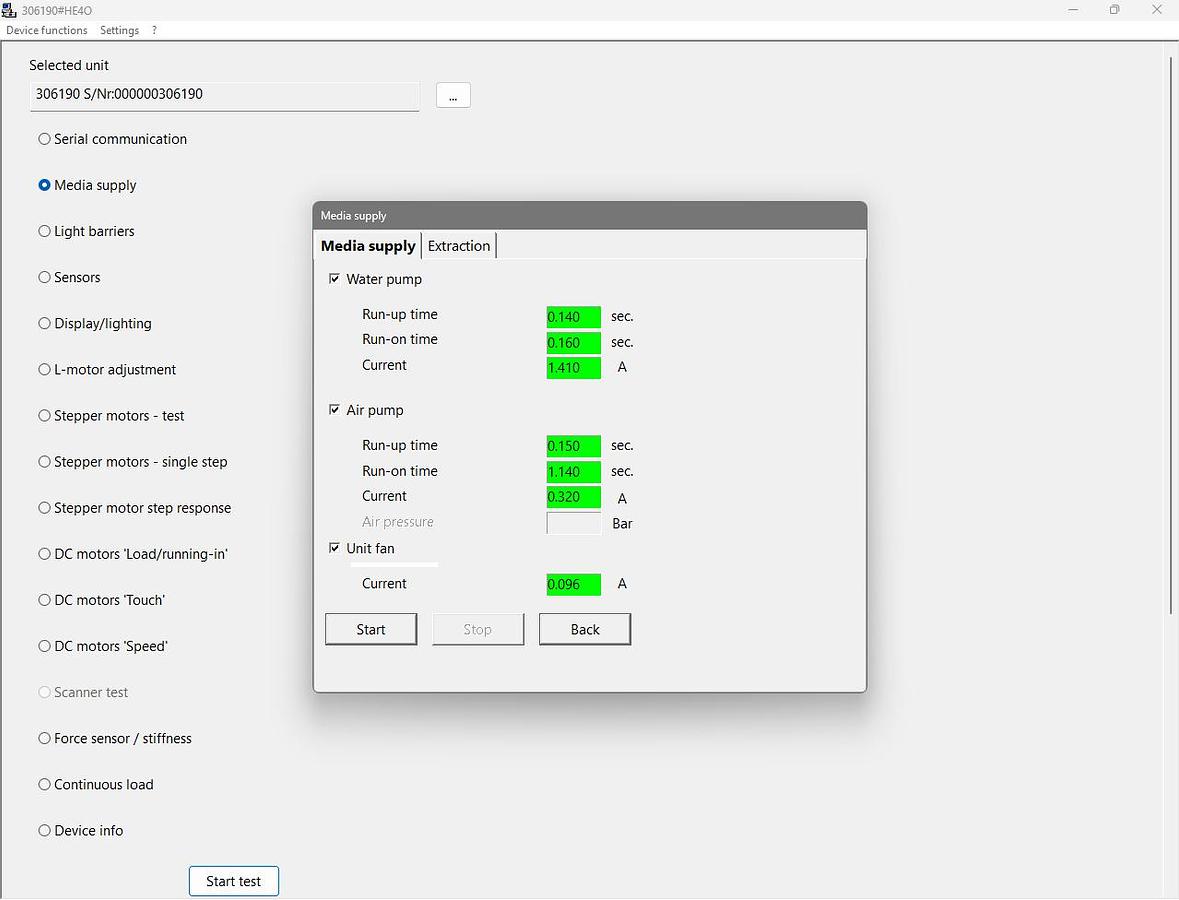The image size is (1179, 900).
Task: Click the Start test button
Action: point(233,881)
